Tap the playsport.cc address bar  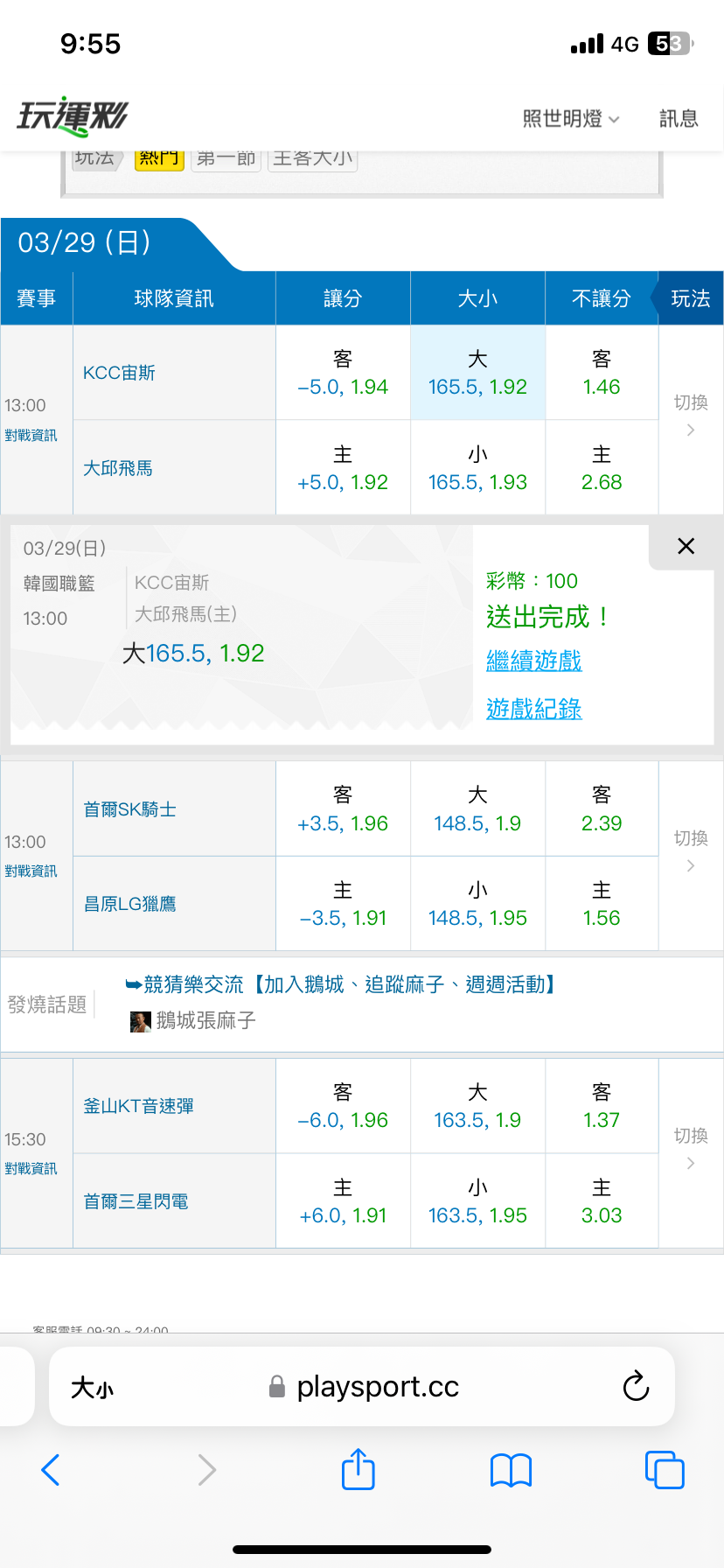pyautogui.click(x=376, y=1387)
